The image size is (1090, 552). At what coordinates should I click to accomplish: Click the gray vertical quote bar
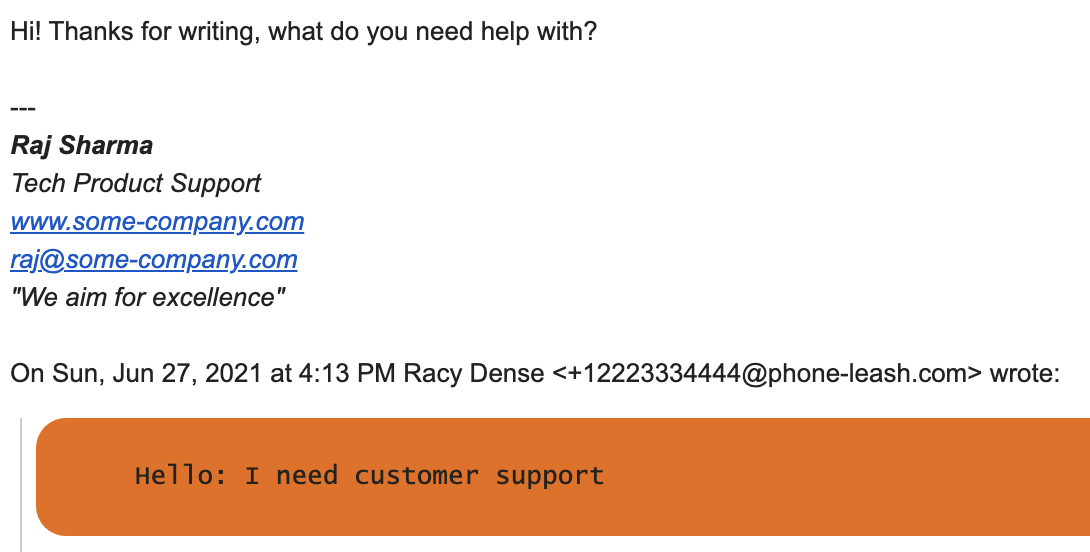pos(21,485)
